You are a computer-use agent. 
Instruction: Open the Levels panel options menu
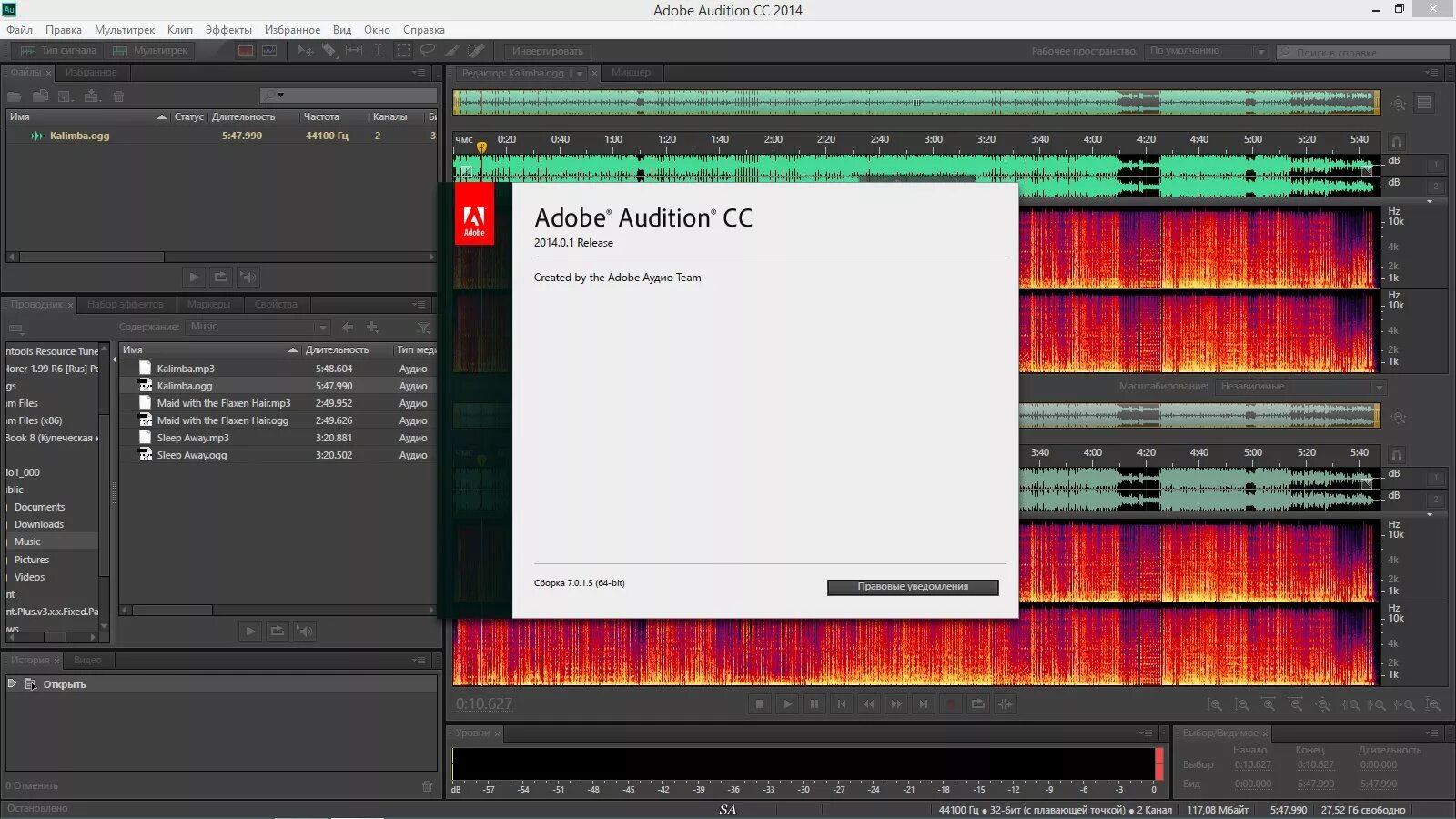[x=1146, y=733]
